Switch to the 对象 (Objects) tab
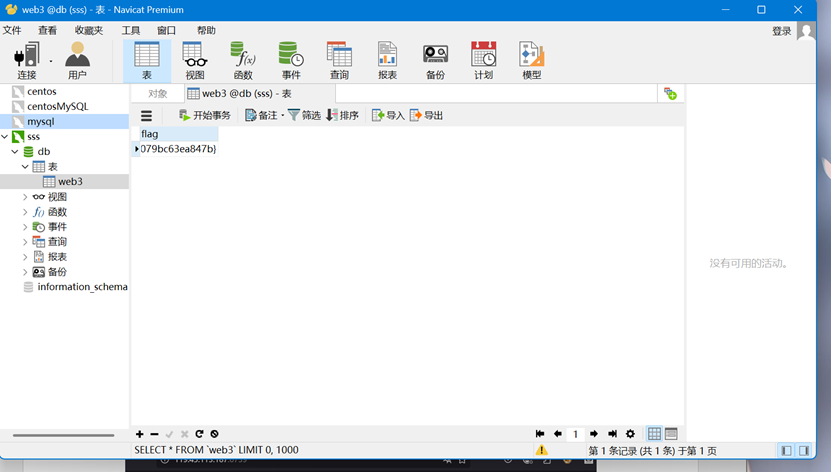Image resolution: width=831 pixels, height=472 pixels. [x=158, y=94]
